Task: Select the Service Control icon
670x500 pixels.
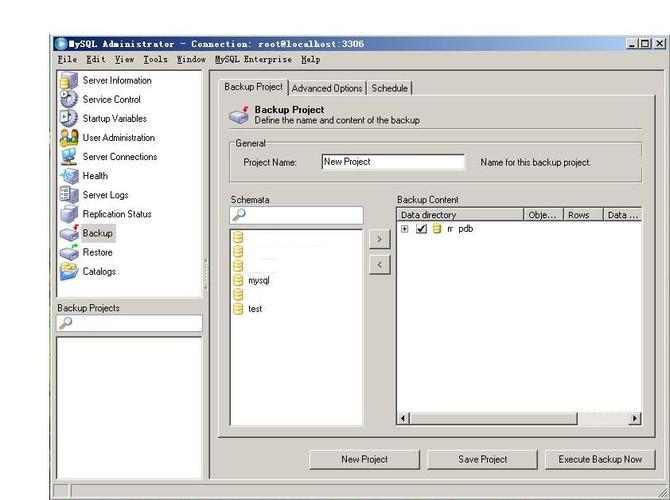Action: (x=68, y=100)
